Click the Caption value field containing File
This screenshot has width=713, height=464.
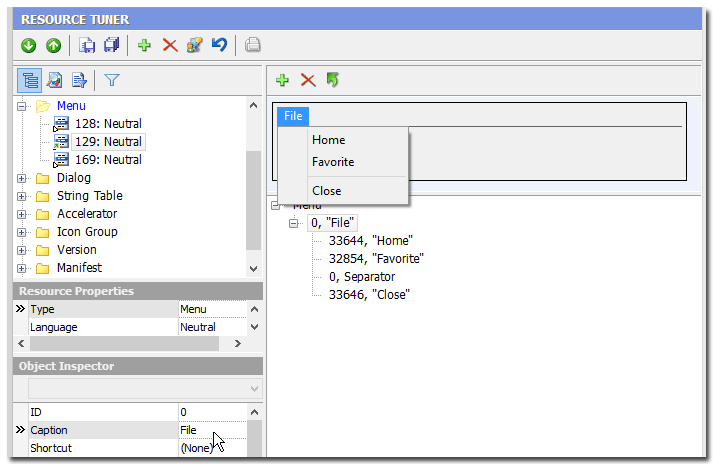(x=210, y=430)
